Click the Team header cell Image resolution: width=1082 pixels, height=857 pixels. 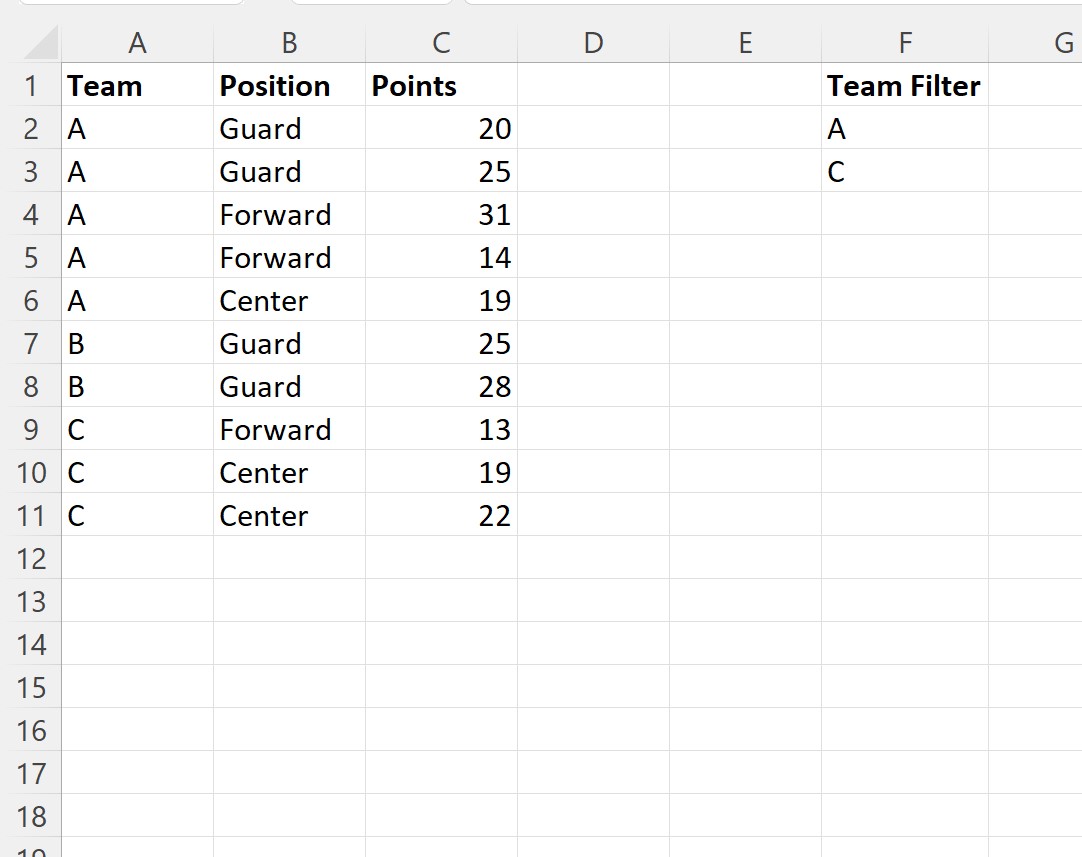coord(137,86)
